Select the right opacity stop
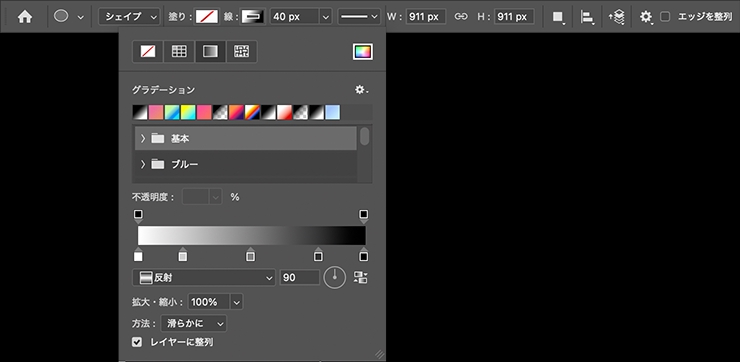Image resolution: width=740 pixels, height=362 pixels. [363, 216]
